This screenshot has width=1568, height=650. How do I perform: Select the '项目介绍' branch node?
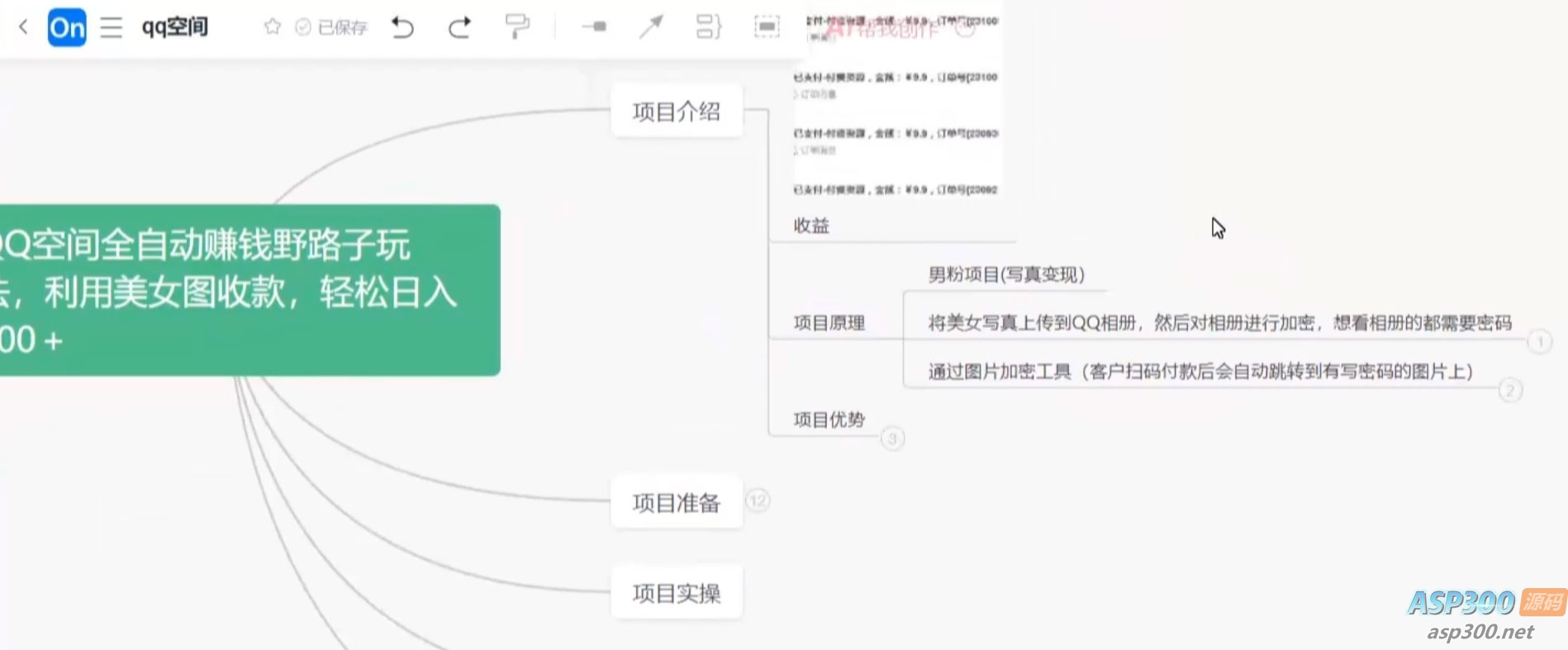click(677, 111)
